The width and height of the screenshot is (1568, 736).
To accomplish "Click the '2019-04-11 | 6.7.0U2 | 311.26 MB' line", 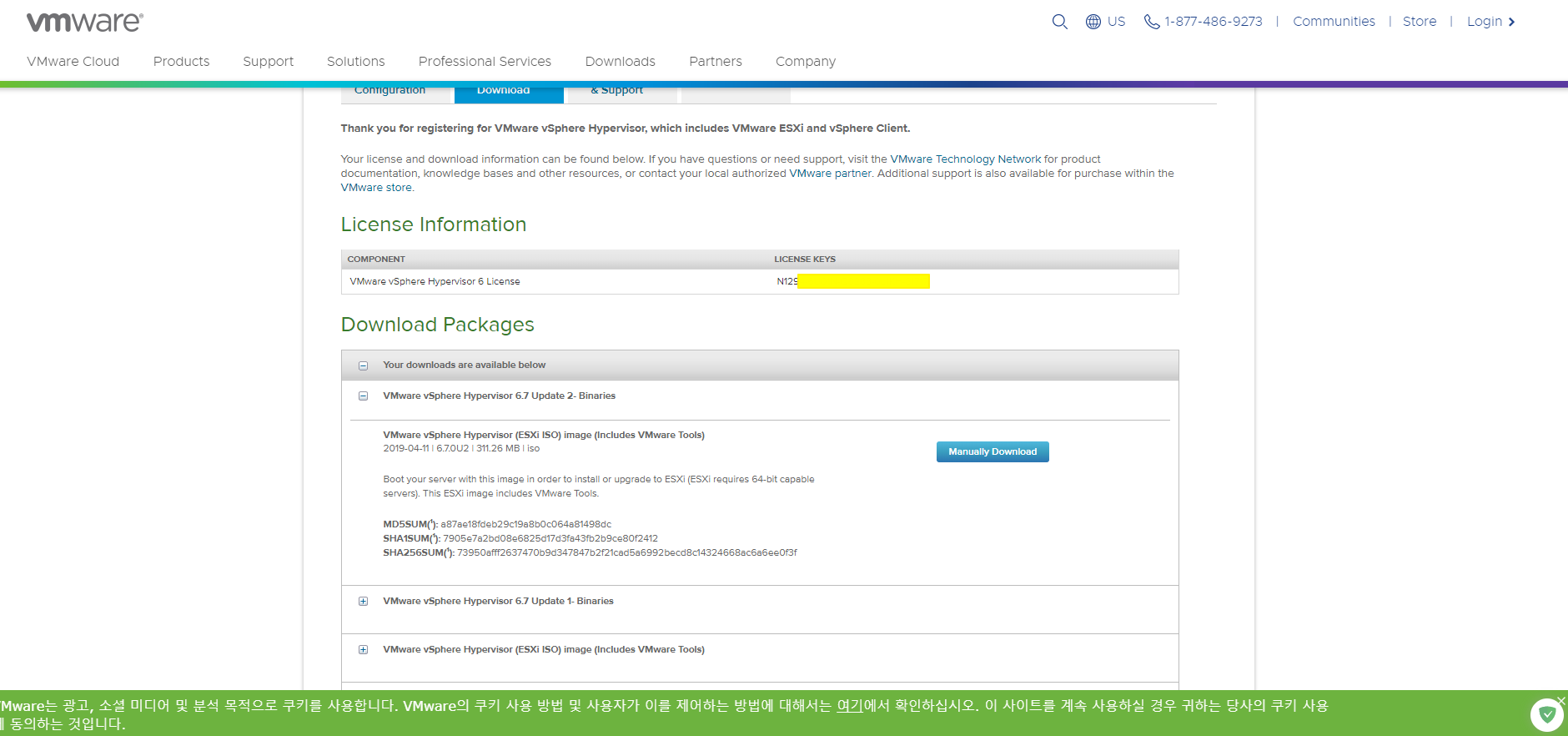I will tap(461, 449).
